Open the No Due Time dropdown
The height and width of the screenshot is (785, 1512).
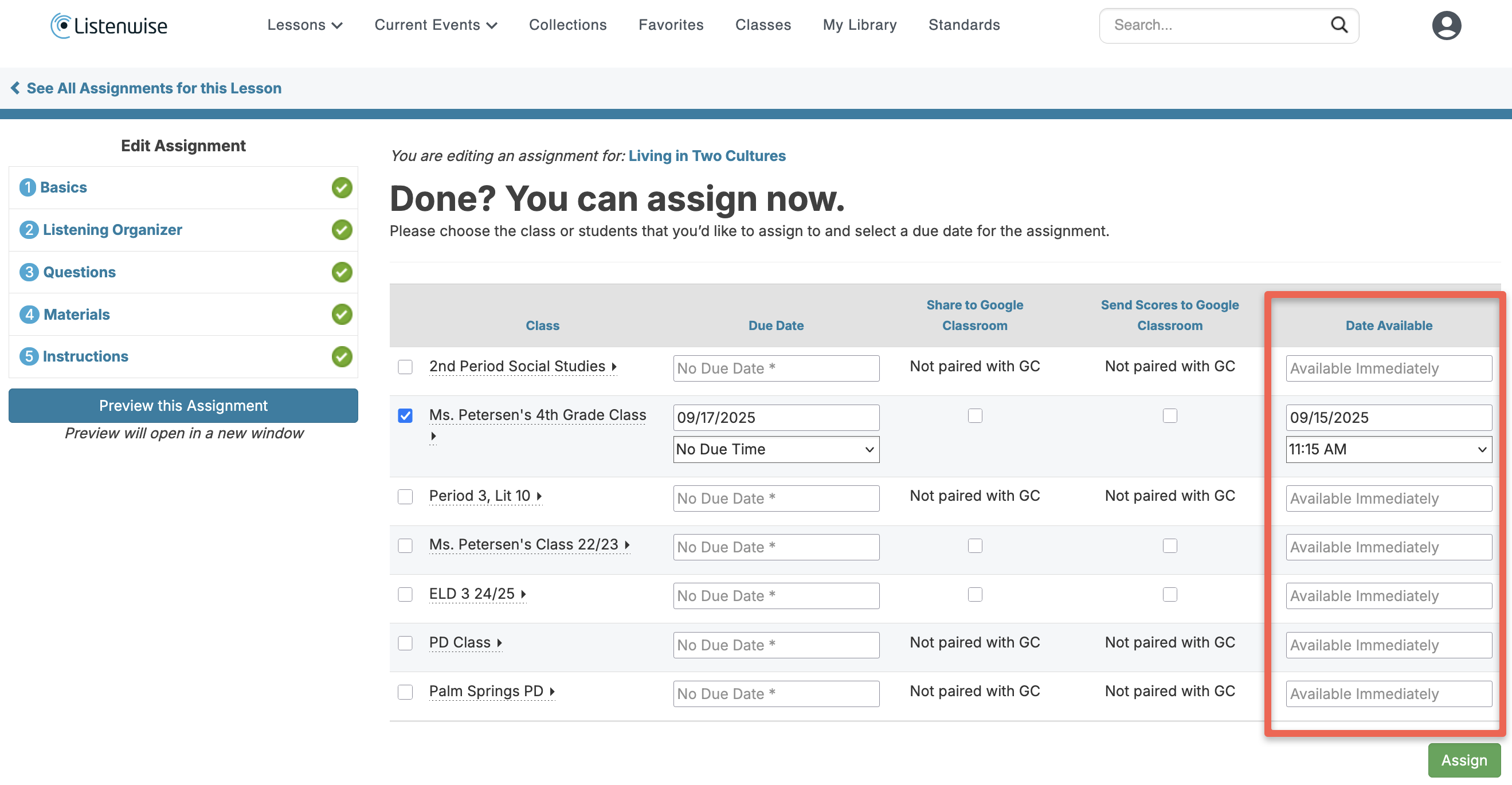pos(776,449)
